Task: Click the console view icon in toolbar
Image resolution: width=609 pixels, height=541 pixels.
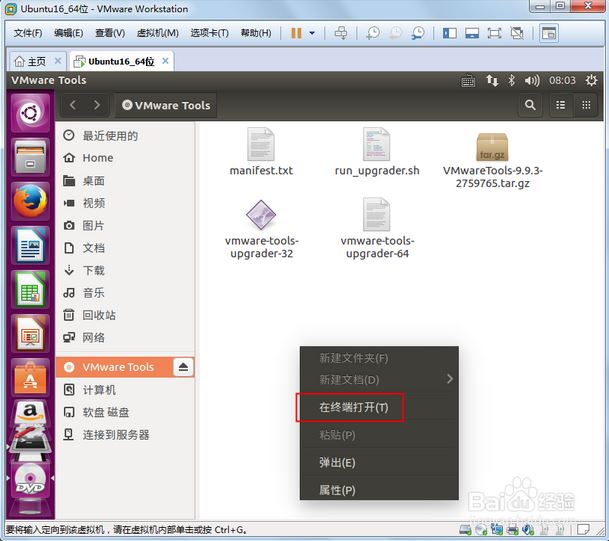Action: (x=549, y=33)
